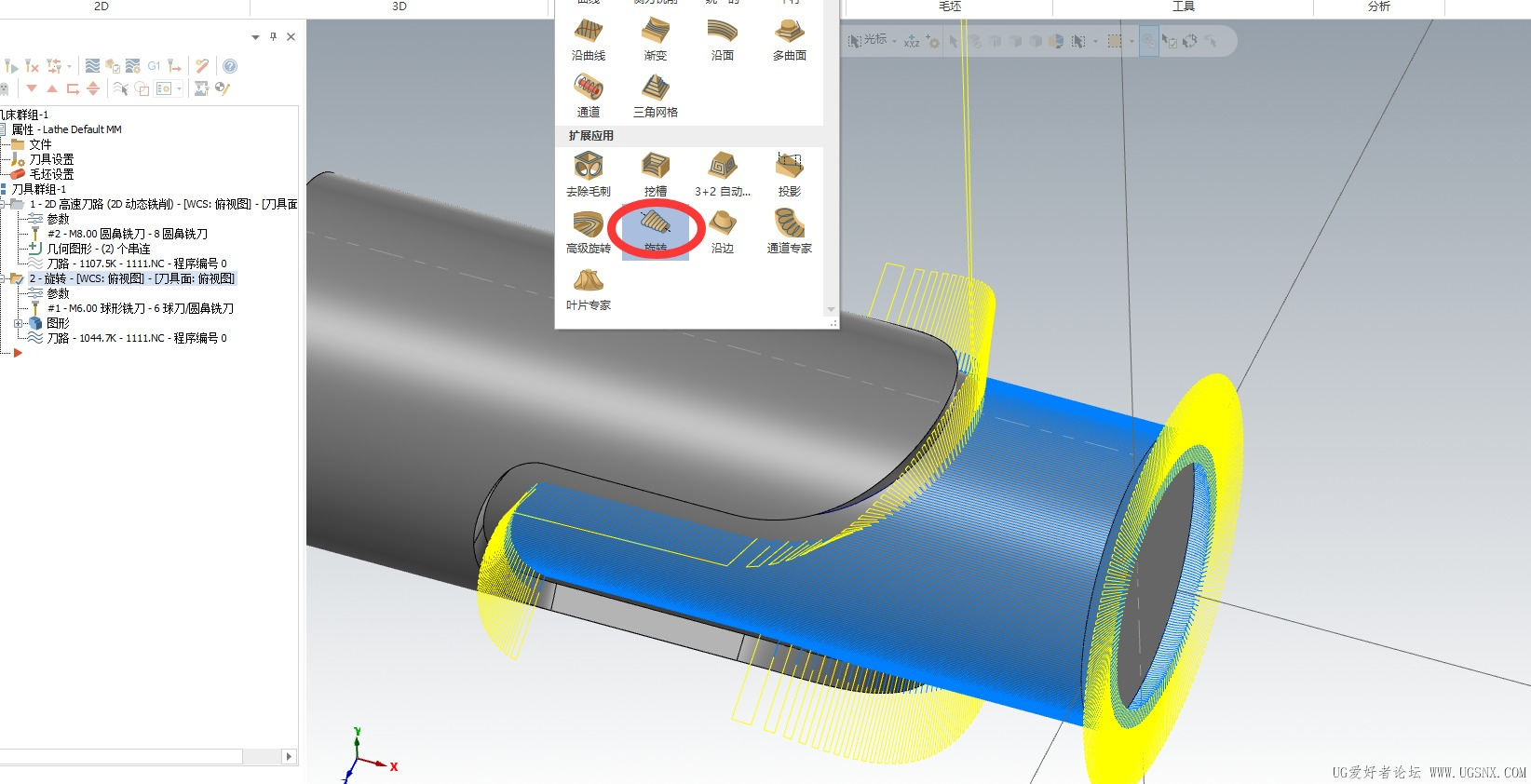Screen dimensions: 1531x784
Task: Toggle the highlighted selection verify button
Action: 1149,42
